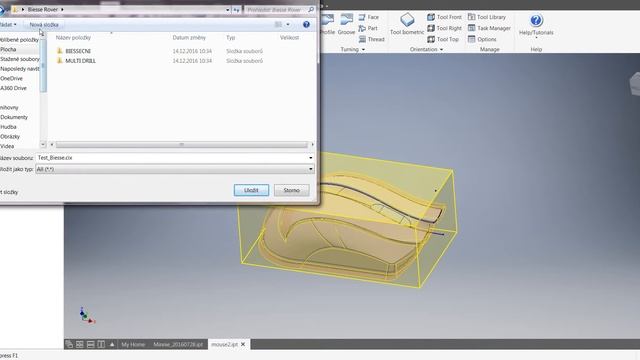Select the mouse2.ipt tab

pyautogui.click(x=224, y=344)
